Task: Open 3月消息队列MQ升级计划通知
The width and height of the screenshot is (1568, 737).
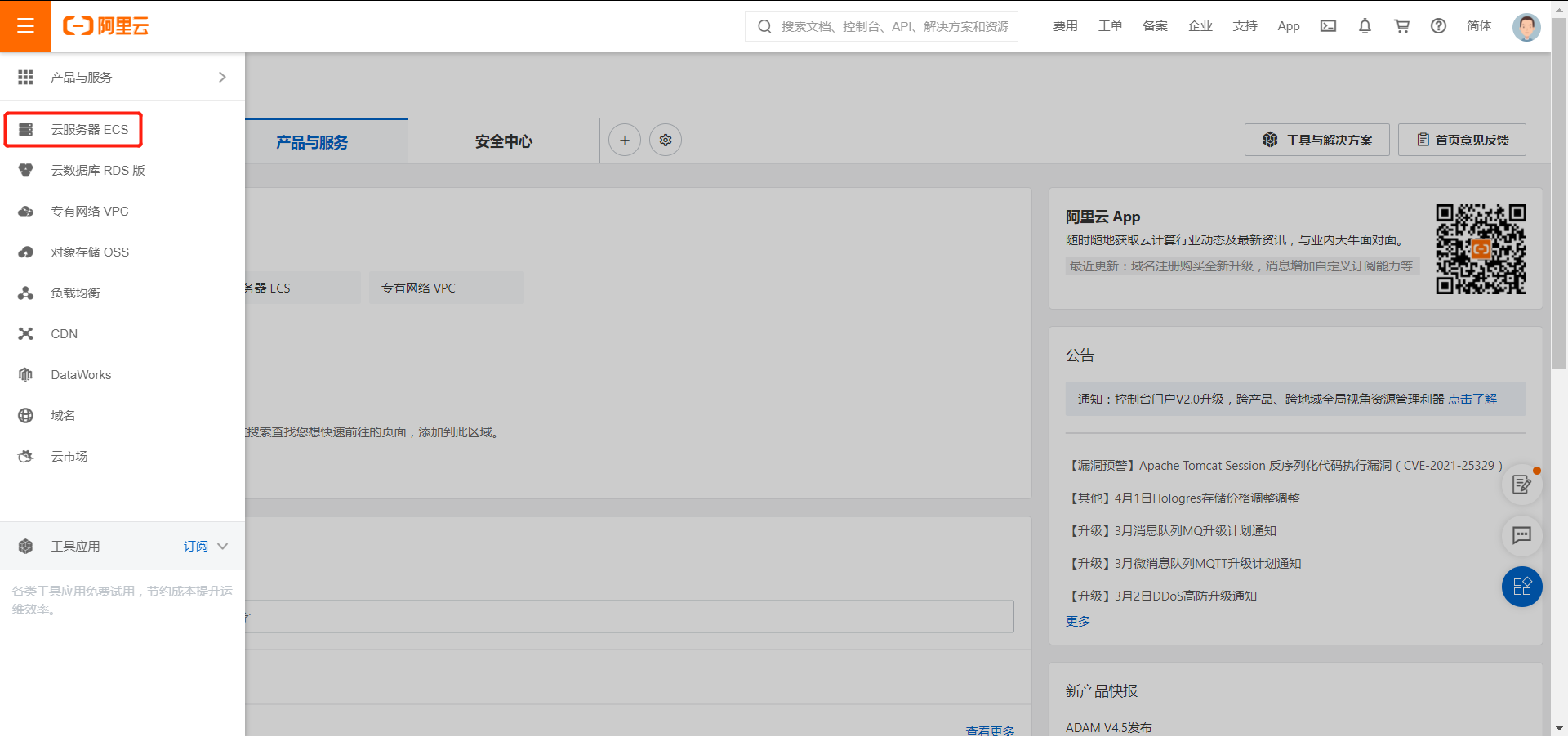Action: pos(1173,530)
